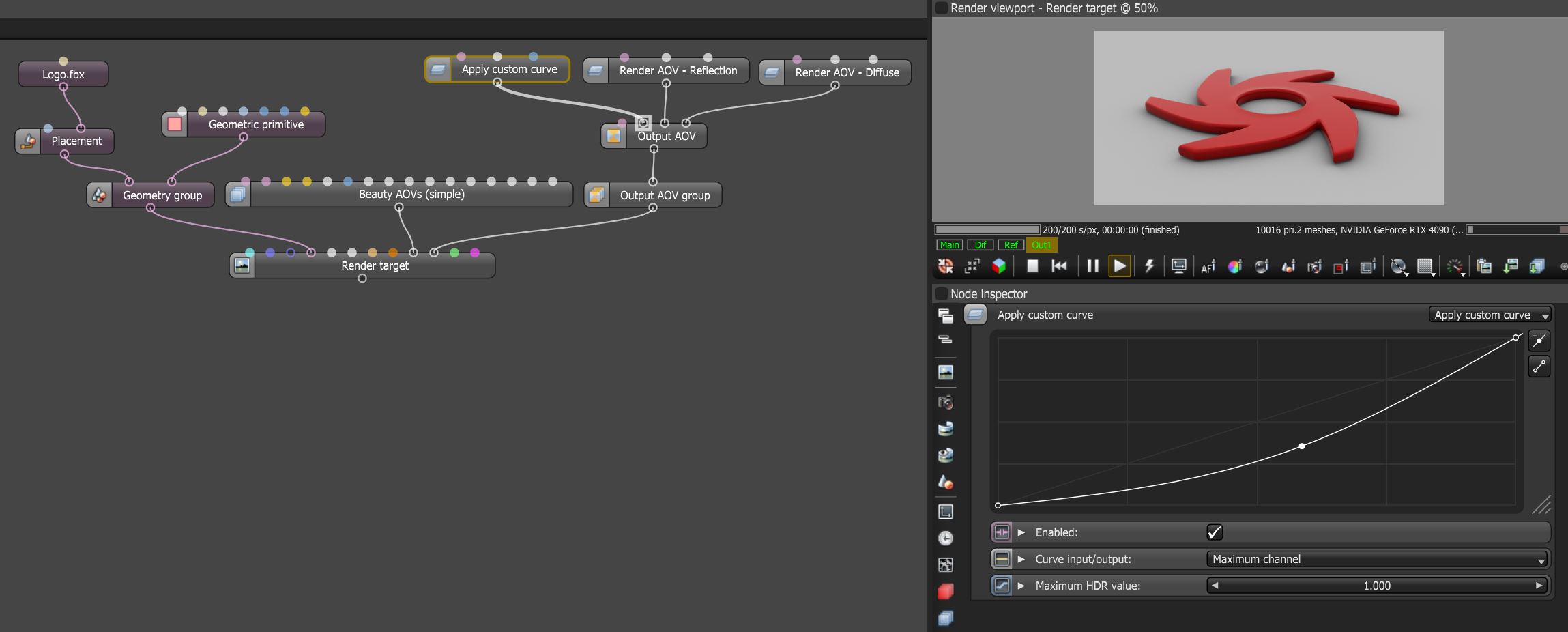1568x632 pixels.
Task: Click the colored cube render icon
Action: (x=999, y=266)
